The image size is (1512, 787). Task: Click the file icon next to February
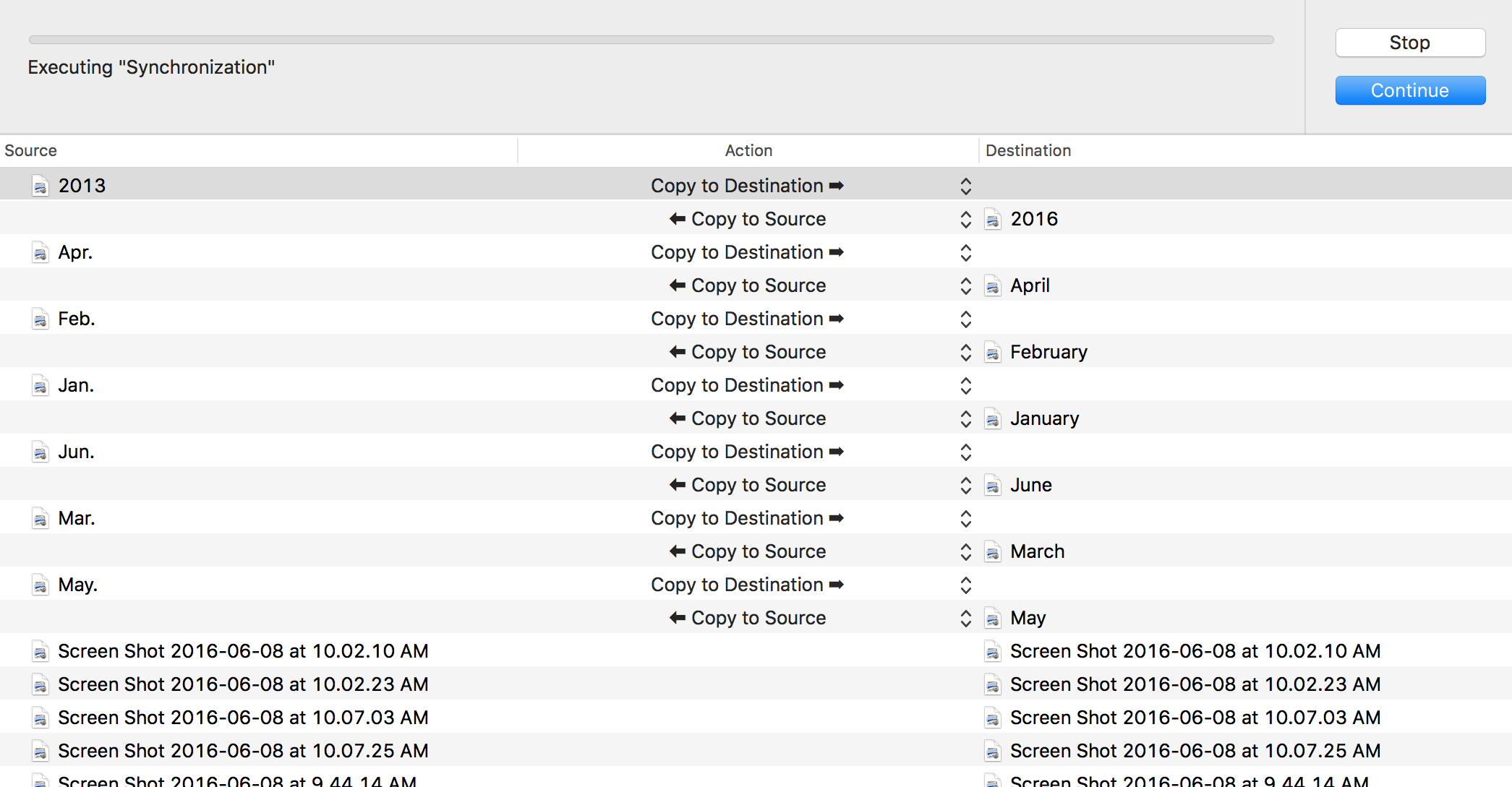[993, 352]
